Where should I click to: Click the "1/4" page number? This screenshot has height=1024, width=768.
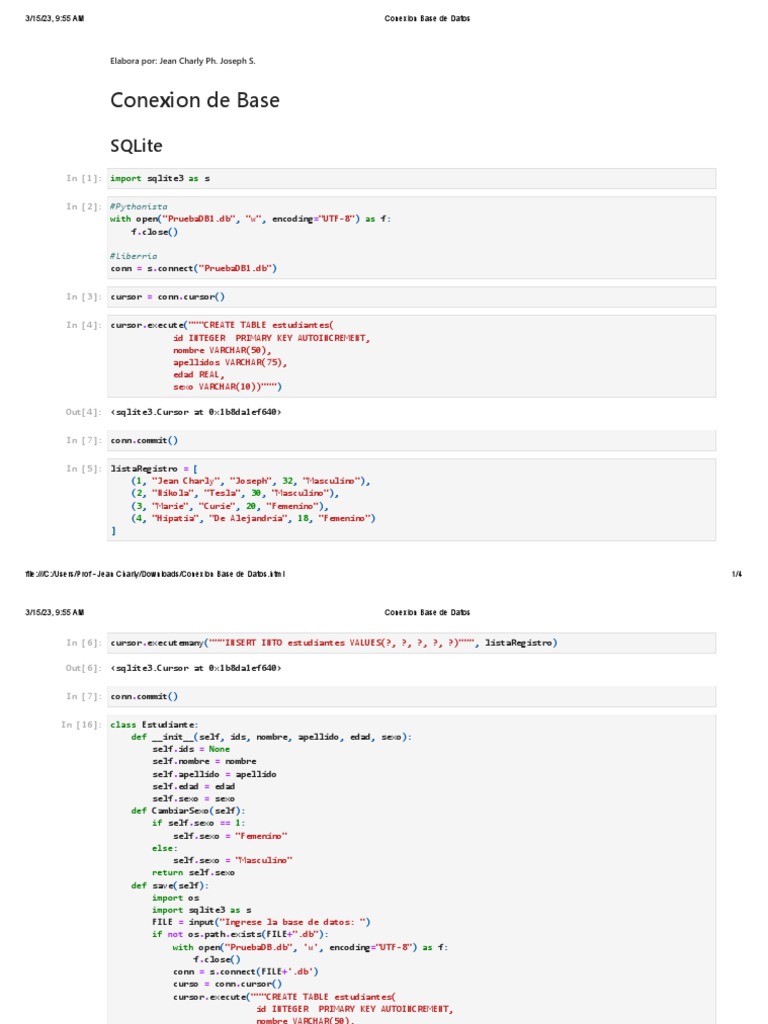[x=737, y=574]
